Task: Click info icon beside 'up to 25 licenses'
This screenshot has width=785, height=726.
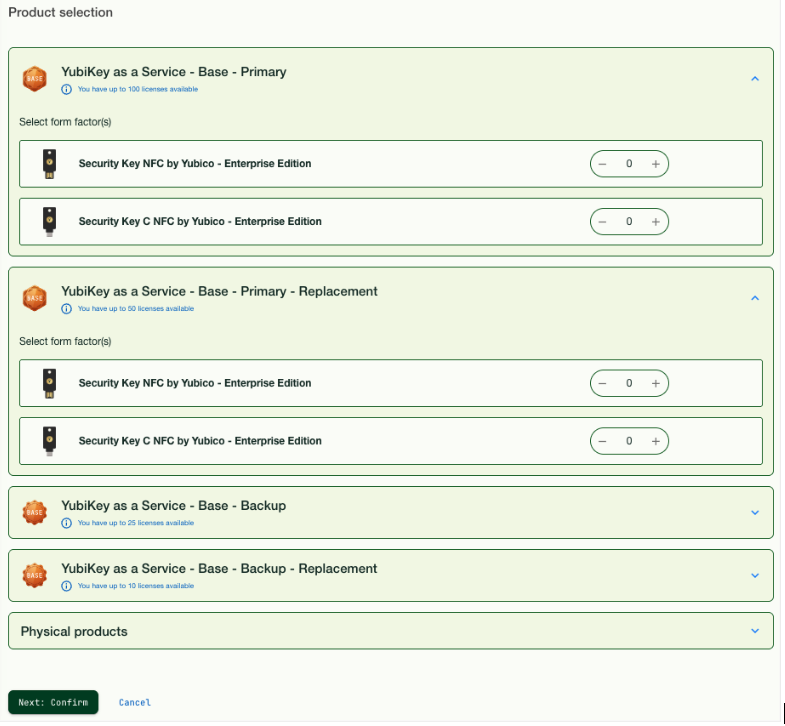Action: [x=67, y=522]
